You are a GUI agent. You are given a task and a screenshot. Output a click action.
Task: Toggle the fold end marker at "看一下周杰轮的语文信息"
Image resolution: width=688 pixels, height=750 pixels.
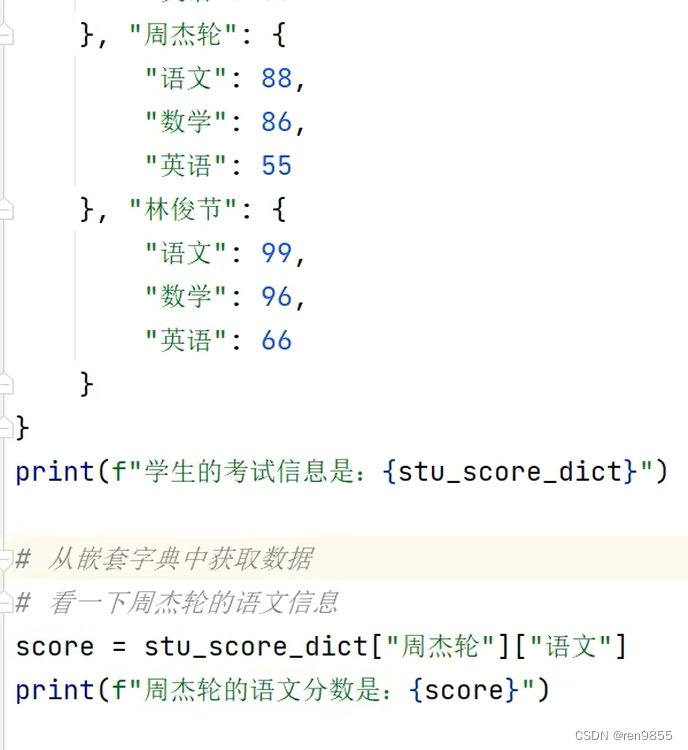[x=6, y=602]
